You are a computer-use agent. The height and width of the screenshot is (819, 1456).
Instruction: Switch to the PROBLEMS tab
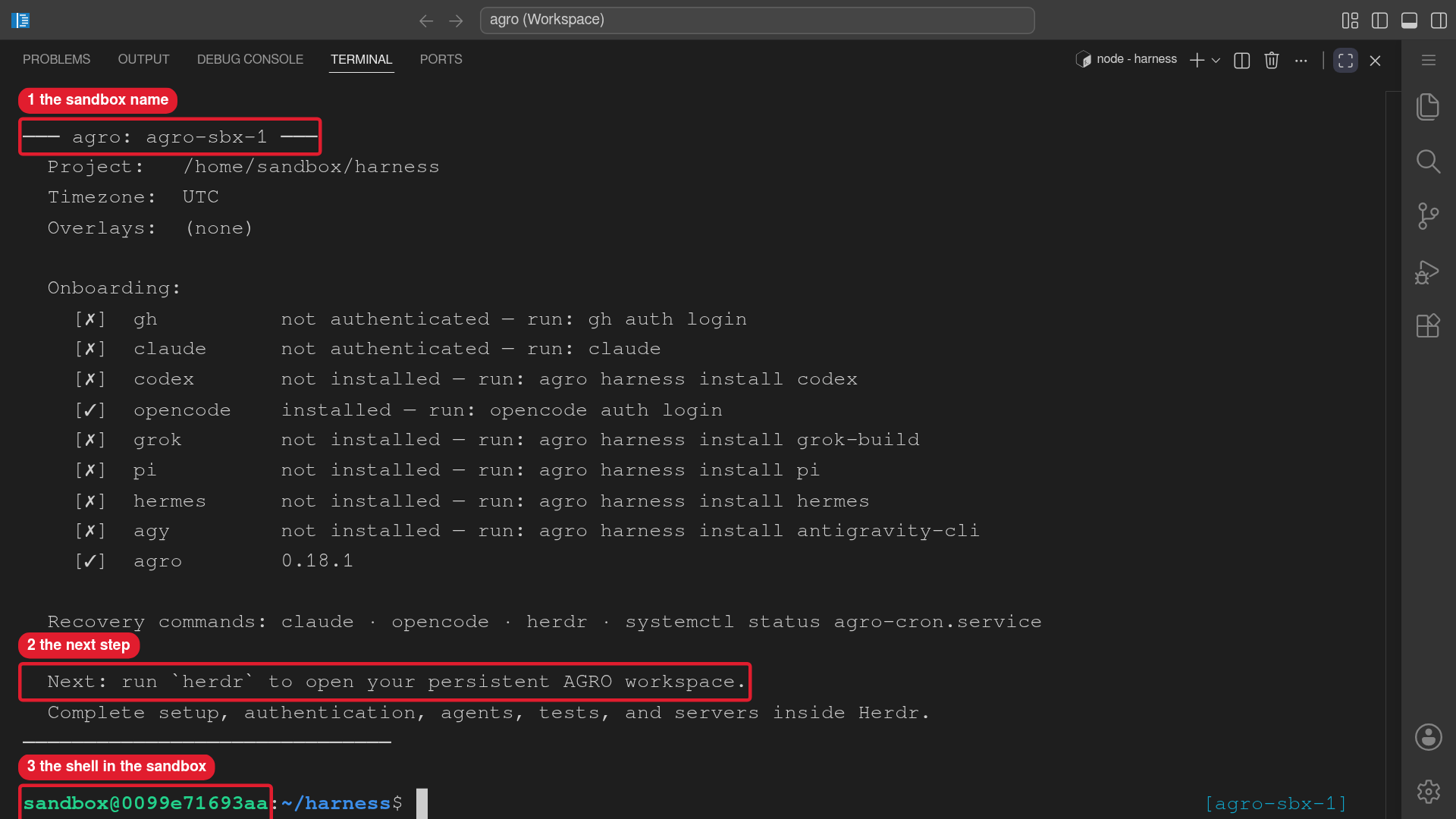[56, 59]
